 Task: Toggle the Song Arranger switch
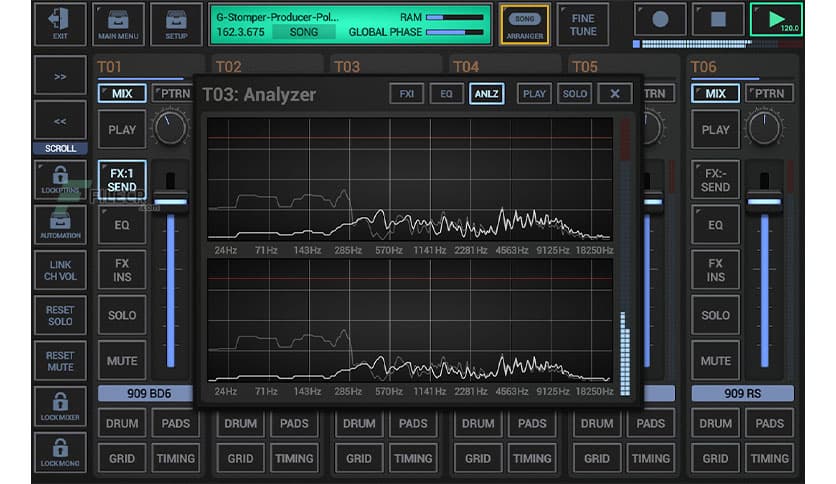click(x=524, y=24)
